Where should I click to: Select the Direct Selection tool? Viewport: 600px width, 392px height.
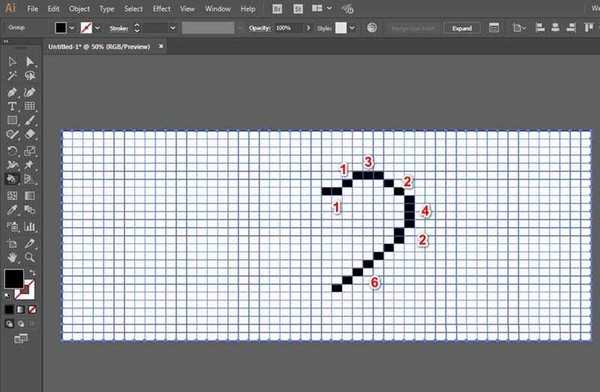coord(29,62)
